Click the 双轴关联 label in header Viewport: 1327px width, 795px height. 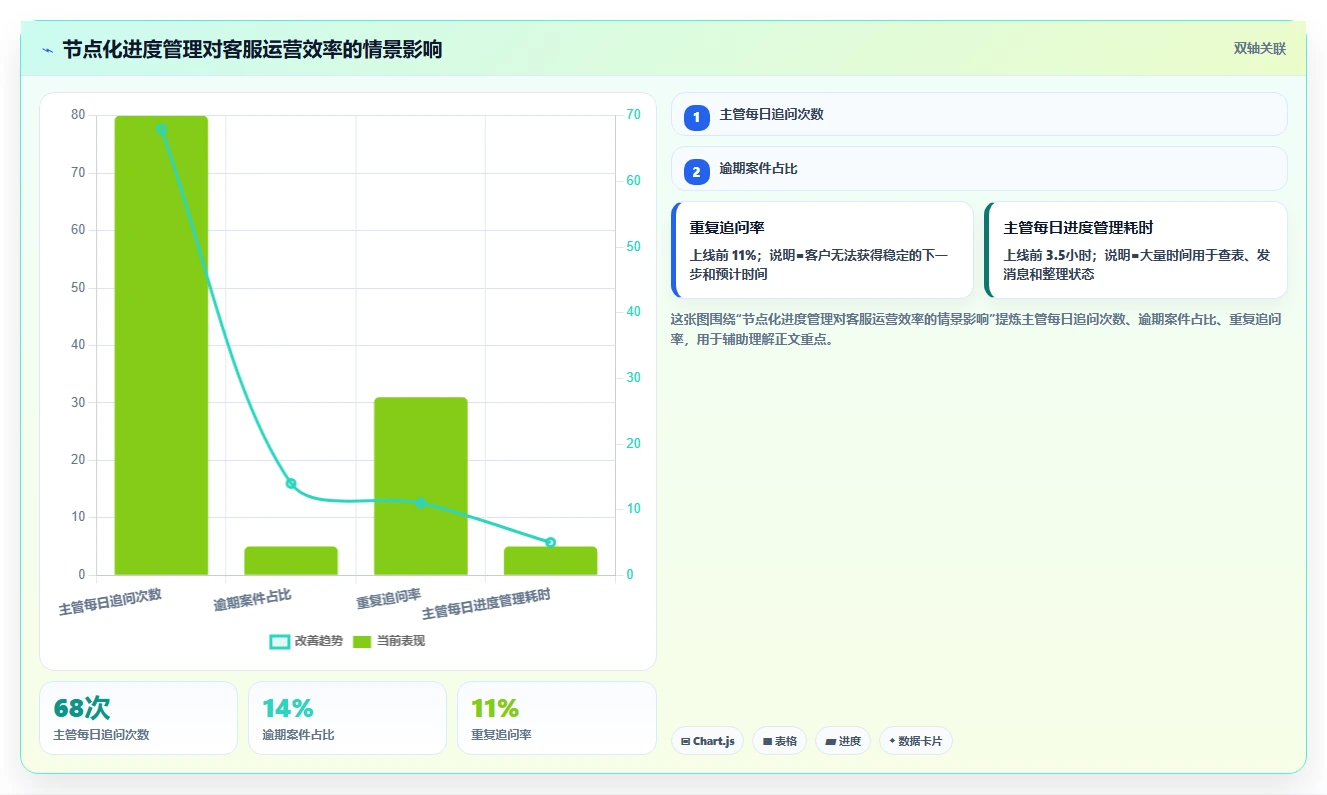click(1260, 49)
